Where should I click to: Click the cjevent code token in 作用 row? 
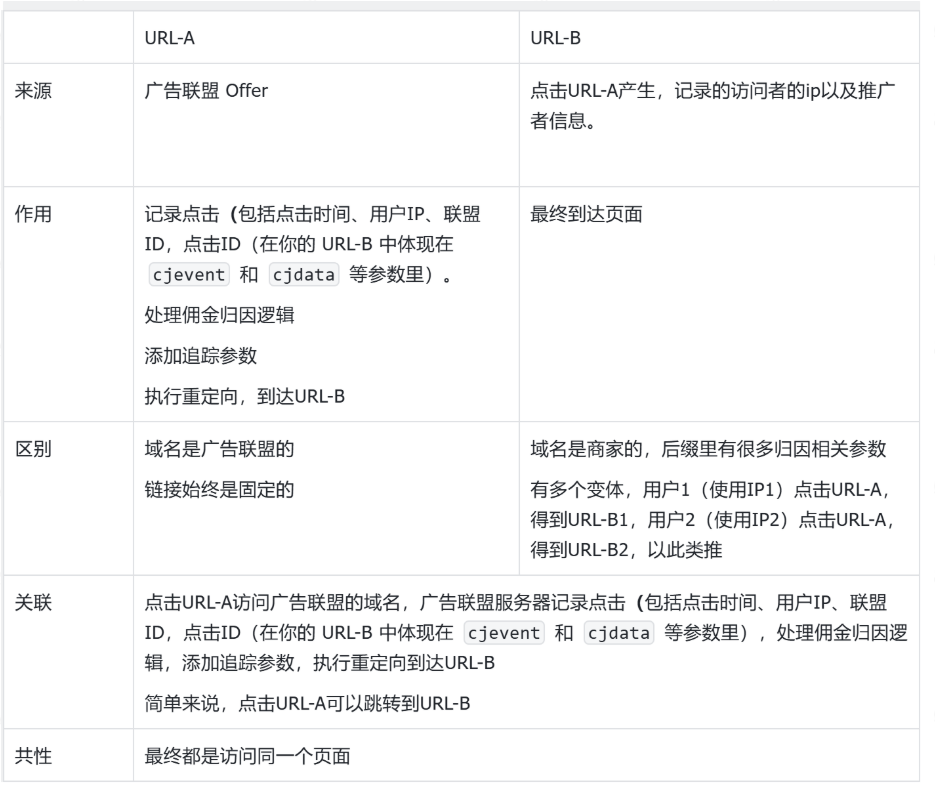coord(187,274)
